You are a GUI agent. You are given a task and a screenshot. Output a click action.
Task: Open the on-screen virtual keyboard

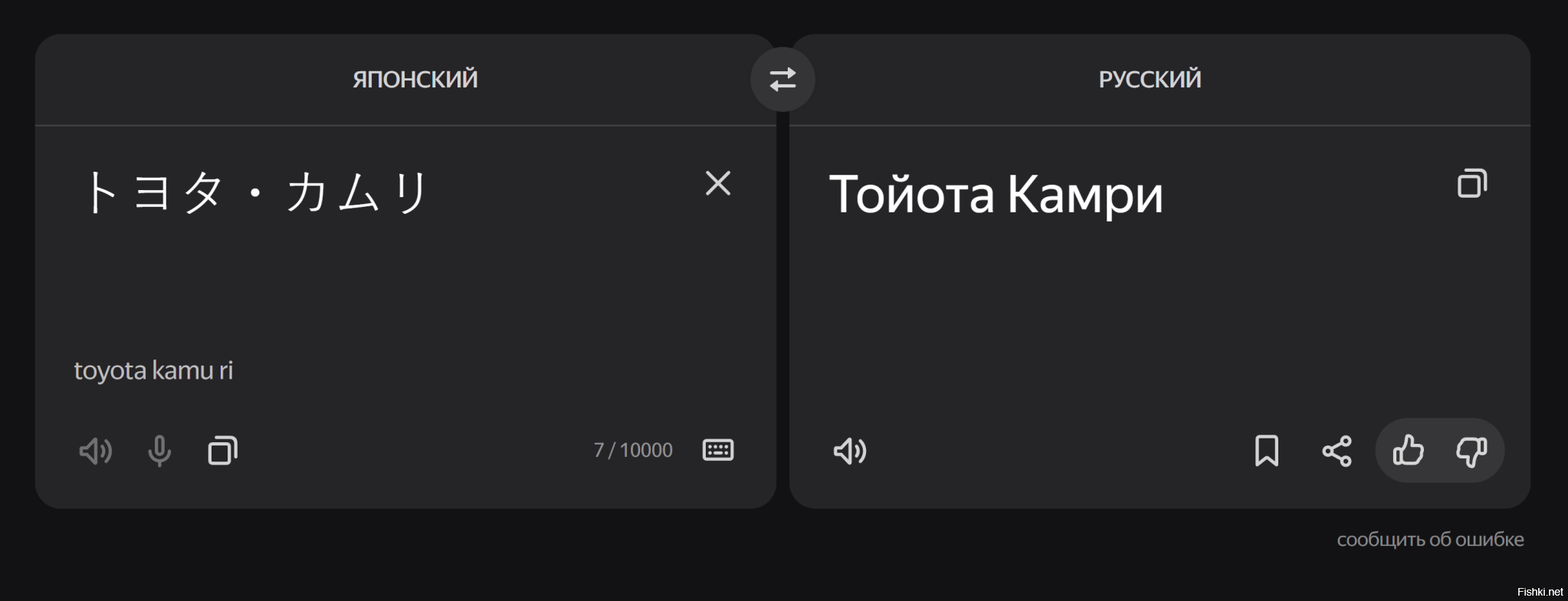[718, 450]
